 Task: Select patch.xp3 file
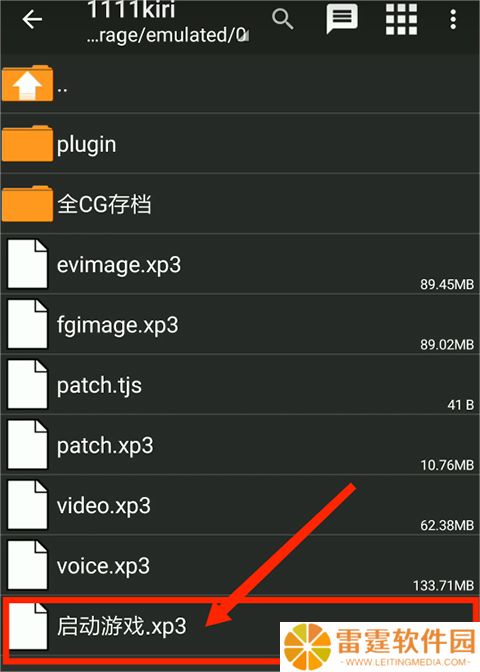tap(240, 444)
